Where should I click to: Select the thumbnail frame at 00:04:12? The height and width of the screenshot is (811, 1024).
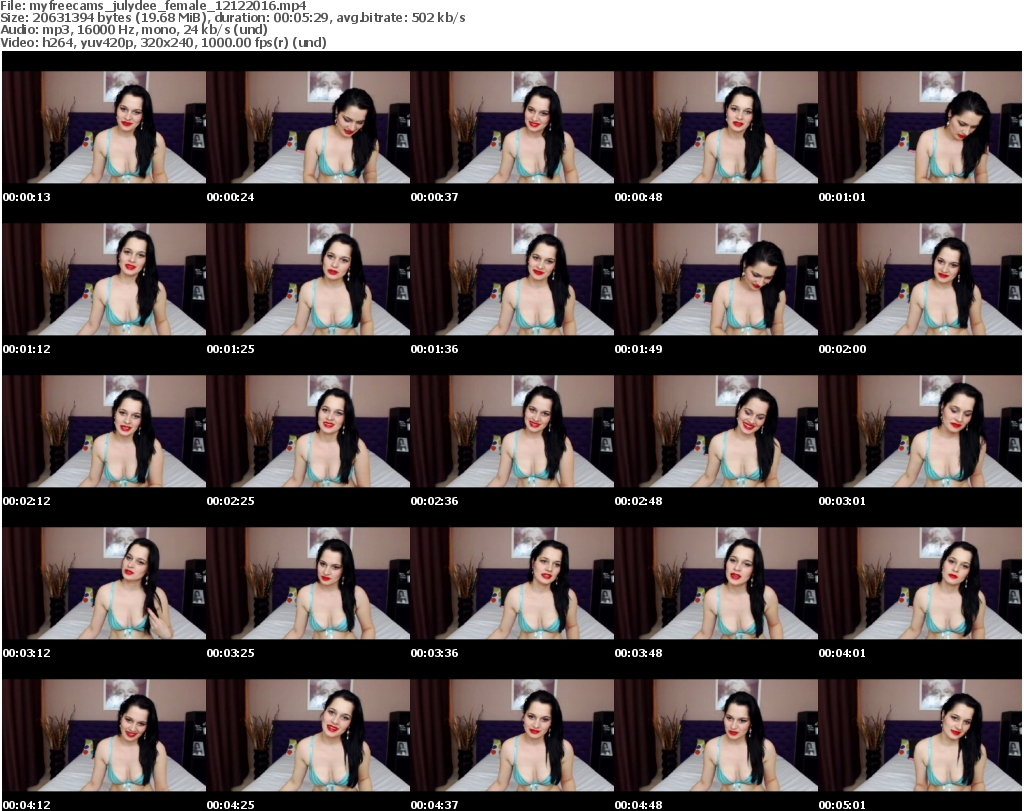pos(104,735)
